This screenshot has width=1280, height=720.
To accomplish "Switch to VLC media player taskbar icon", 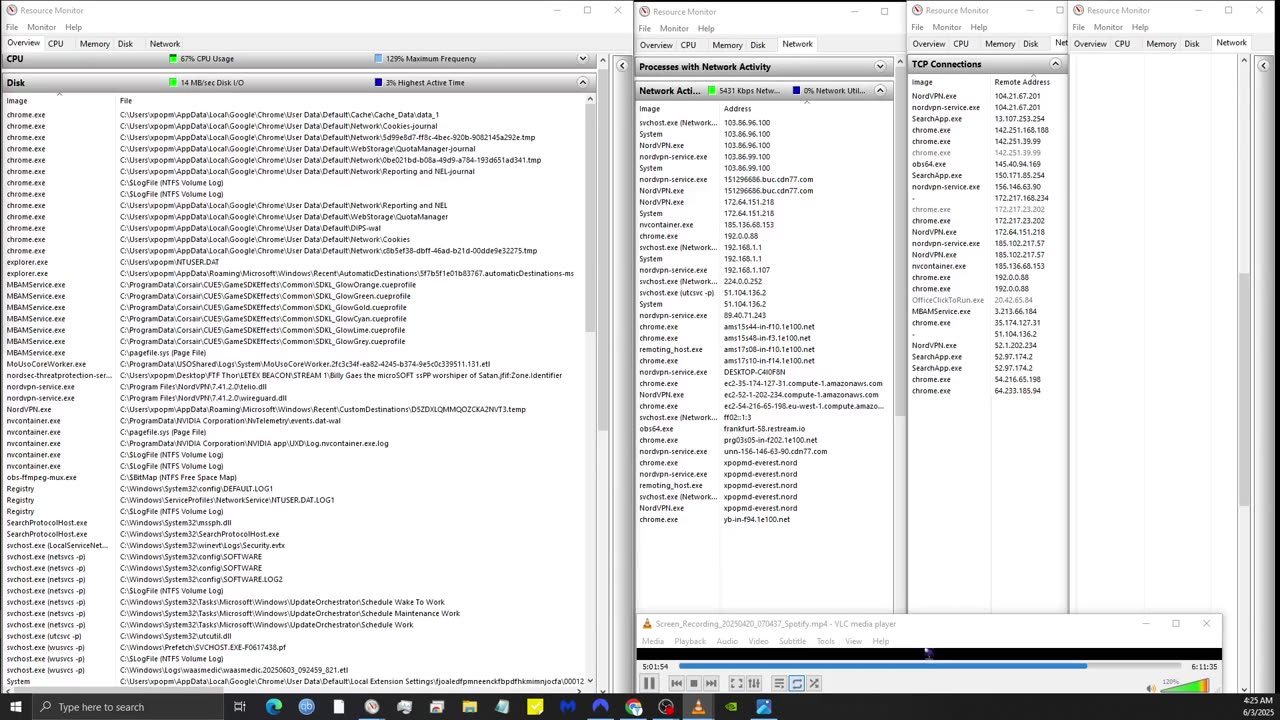I will [x=698, y=707].
